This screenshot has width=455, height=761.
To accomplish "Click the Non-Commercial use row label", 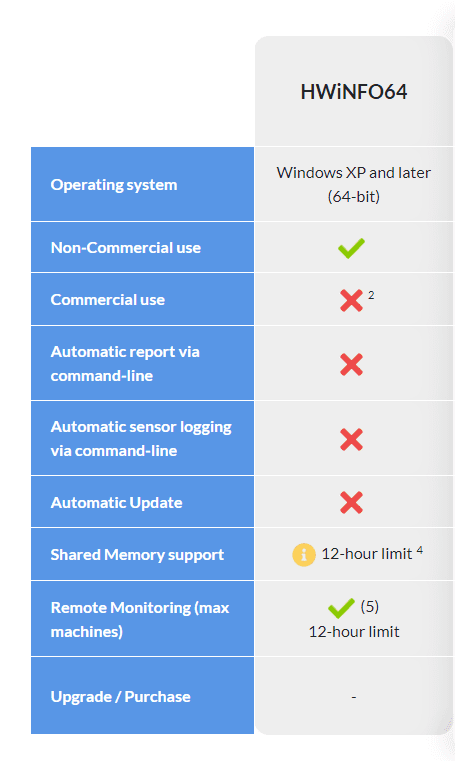I will 126,248.
